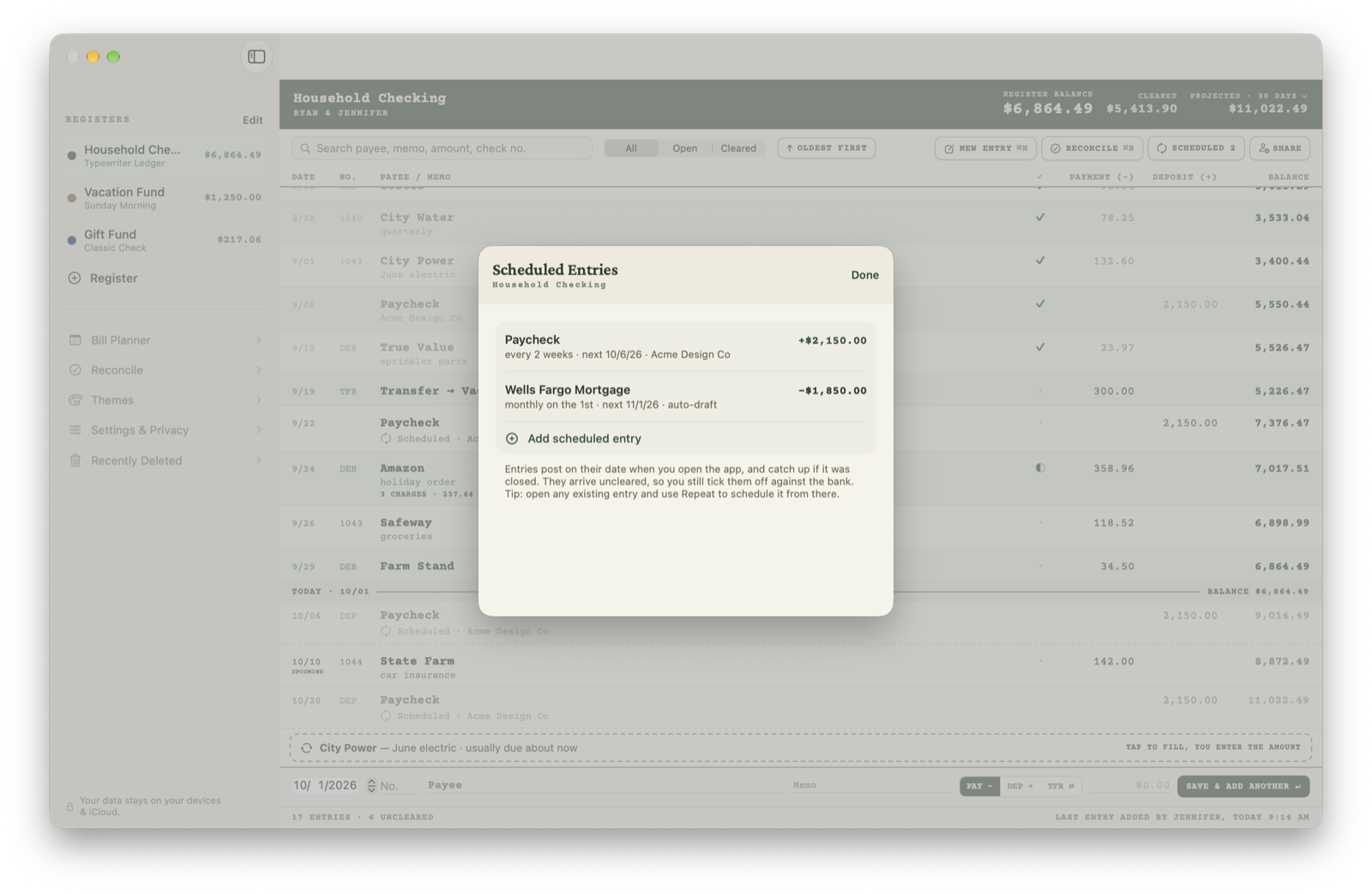Select Vacation Fund register
Viewport: 1372px width, 894px height.
(165, 198)
